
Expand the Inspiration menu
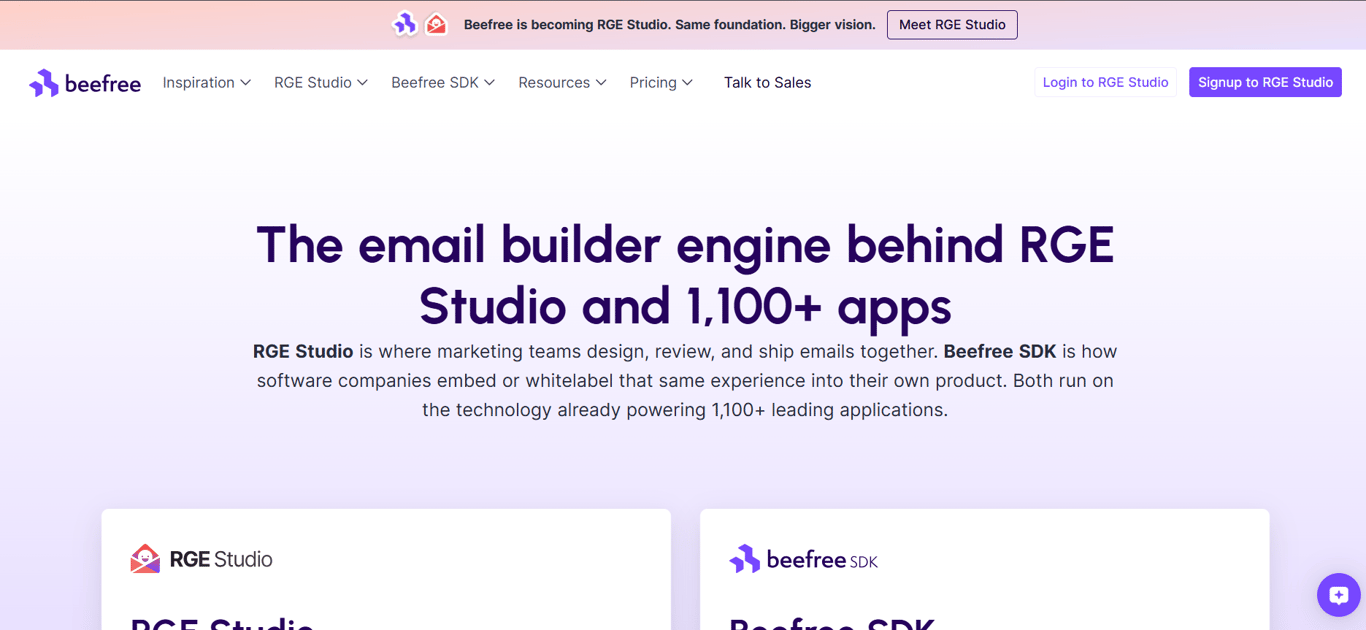(206, 83)
